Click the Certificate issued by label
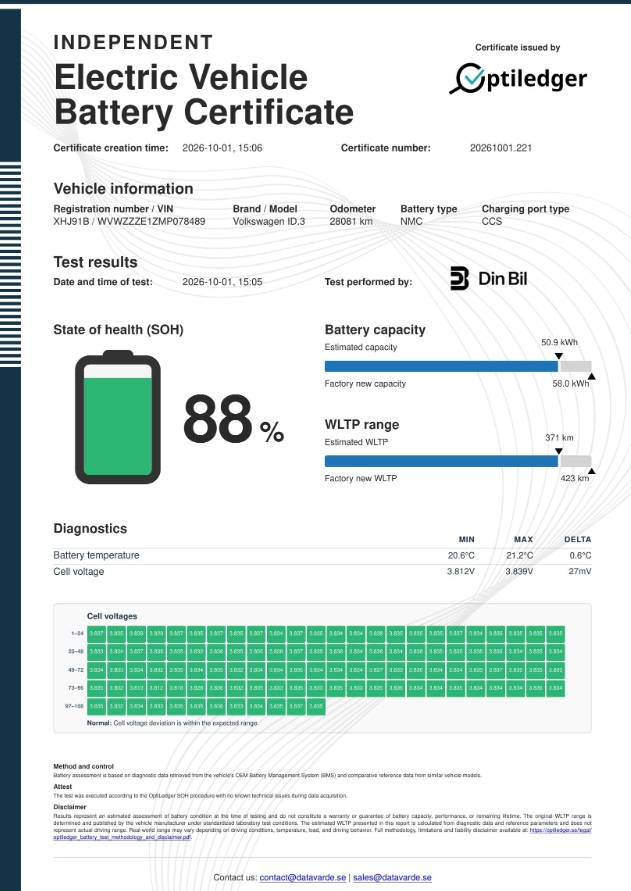 click(x=518, y=48)
